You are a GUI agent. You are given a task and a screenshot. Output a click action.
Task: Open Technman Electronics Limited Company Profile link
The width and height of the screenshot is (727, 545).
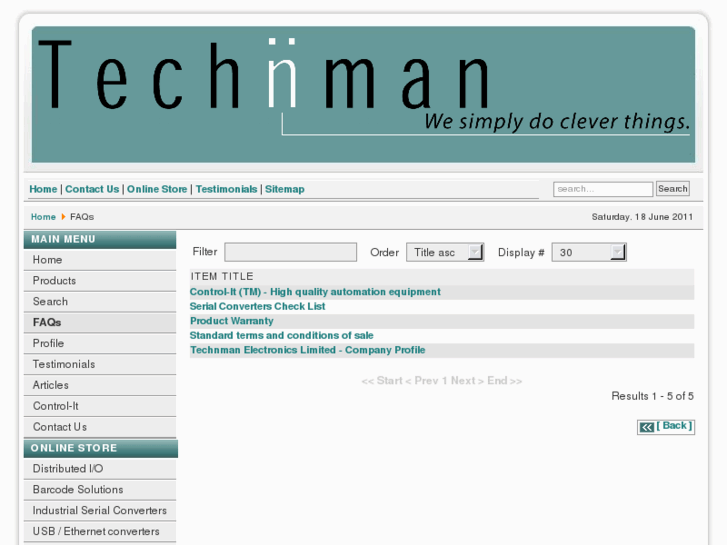point(307,350)
